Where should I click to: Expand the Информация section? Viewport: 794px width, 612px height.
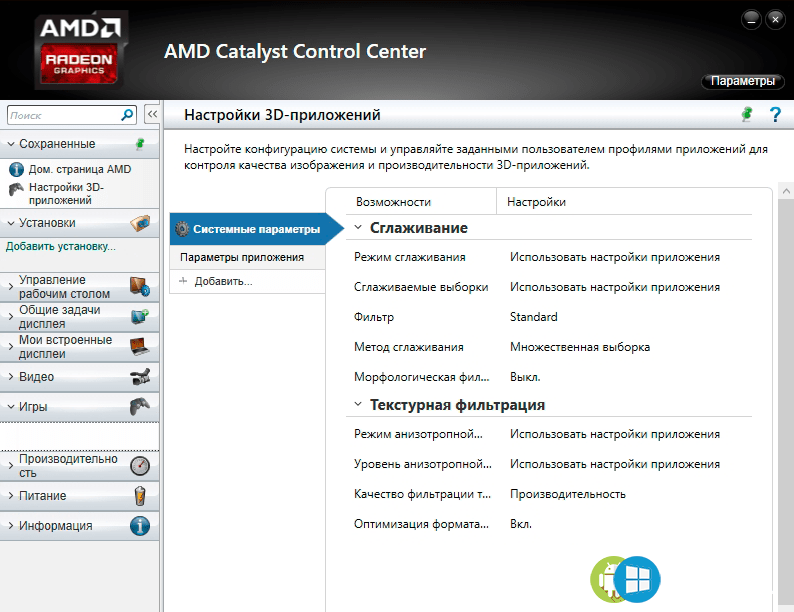pos(11,525)
